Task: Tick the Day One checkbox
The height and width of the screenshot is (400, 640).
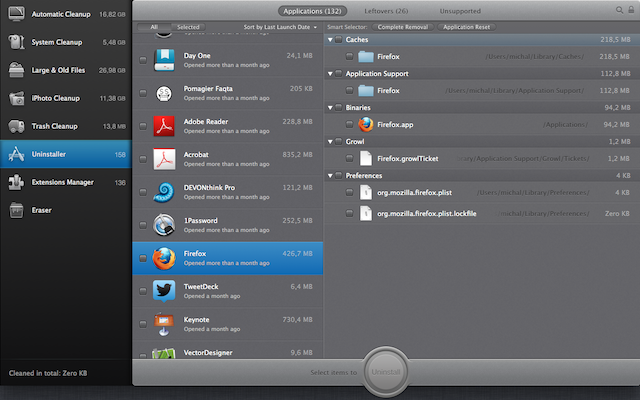Action: (143, 60)
